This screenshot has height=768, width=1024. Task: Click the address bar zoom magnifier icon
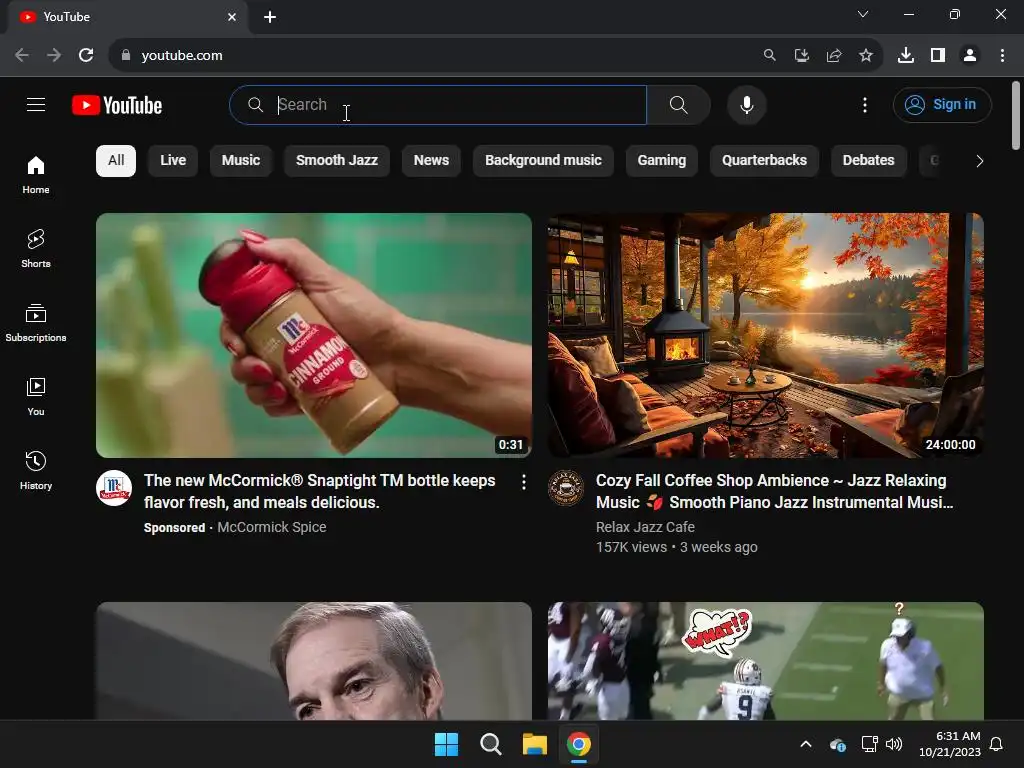(770, 56)
